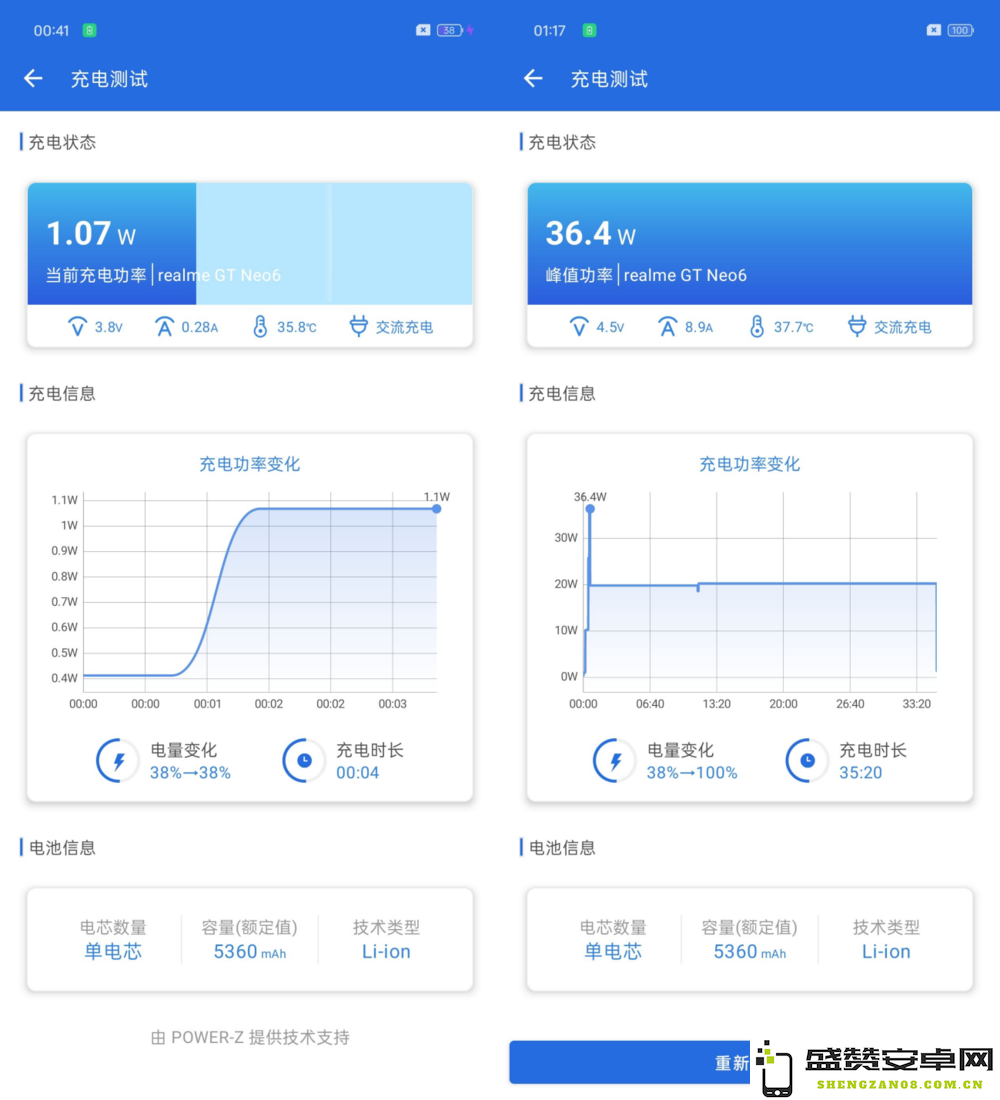Click the voltage icon beside 3.8V
1000x1100 pixels.
[x=77, y=326]
